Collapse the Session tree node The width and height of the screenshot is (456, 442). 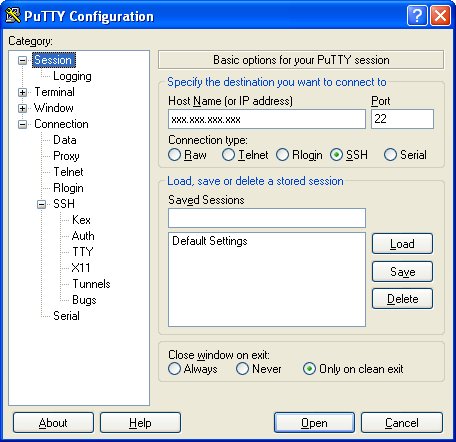click(22, 60)
